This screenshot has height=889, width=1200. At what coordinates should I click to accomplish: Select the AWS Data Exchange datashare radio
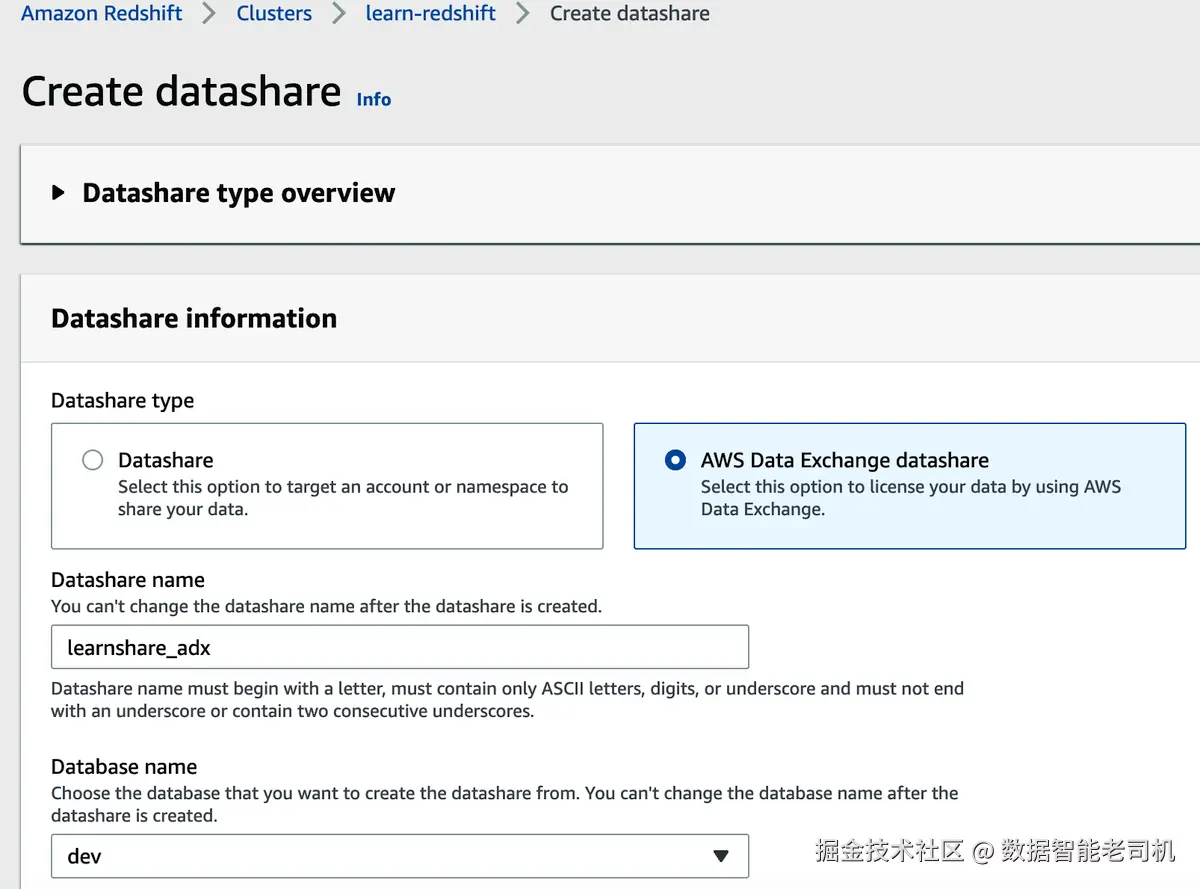676,460
